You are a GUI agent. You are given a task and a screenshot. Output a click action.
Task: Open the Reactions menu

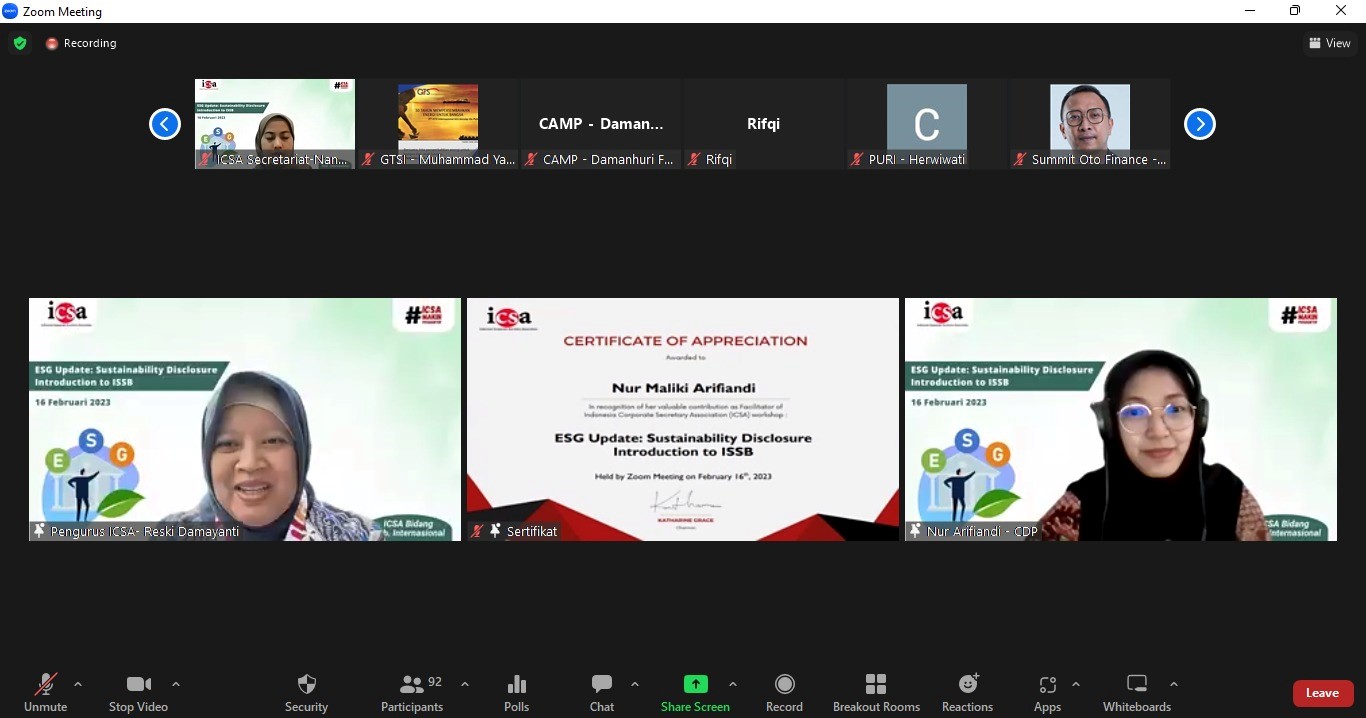pos(967,692)
